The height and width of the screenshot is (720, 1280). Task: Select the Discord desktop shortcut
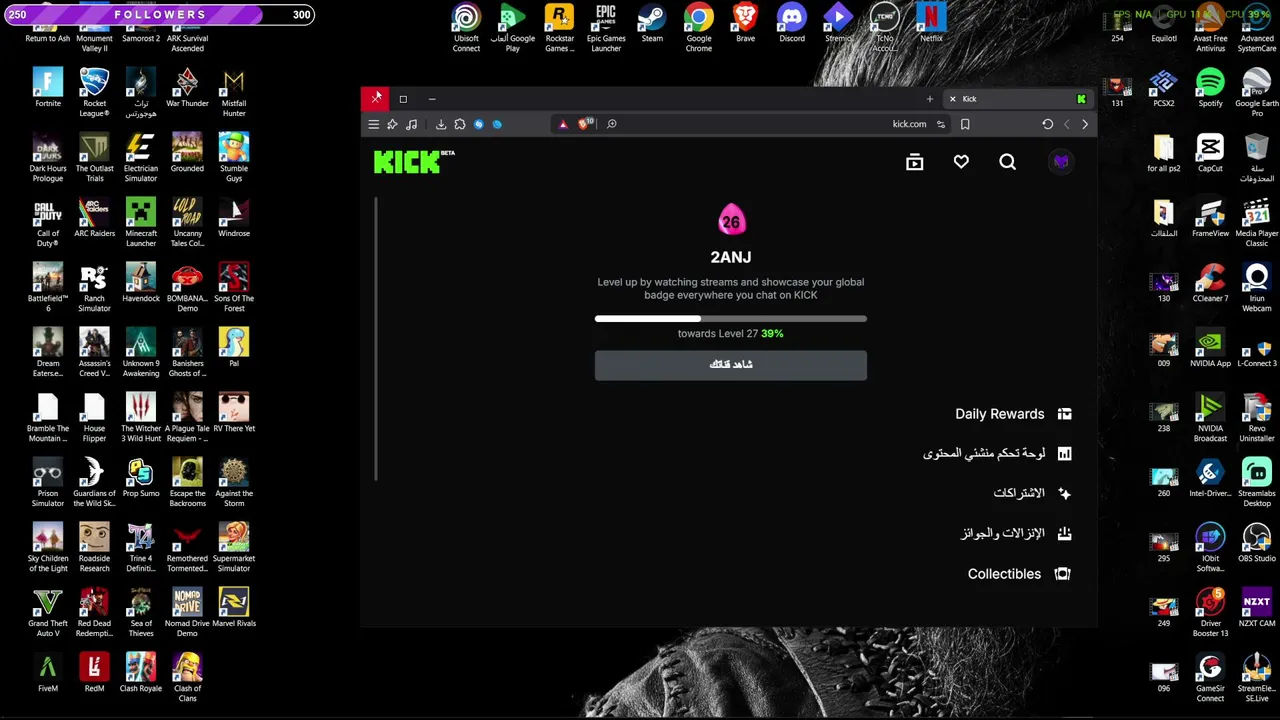pos(792,24)
